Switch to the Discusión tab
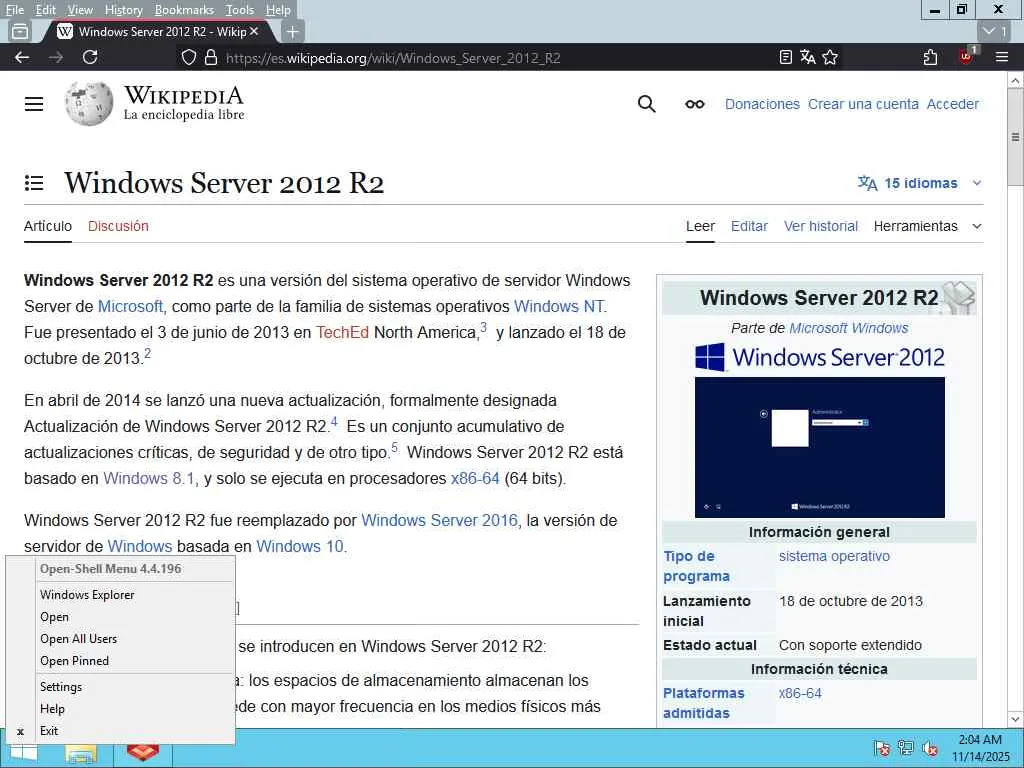 pos(118,226)
